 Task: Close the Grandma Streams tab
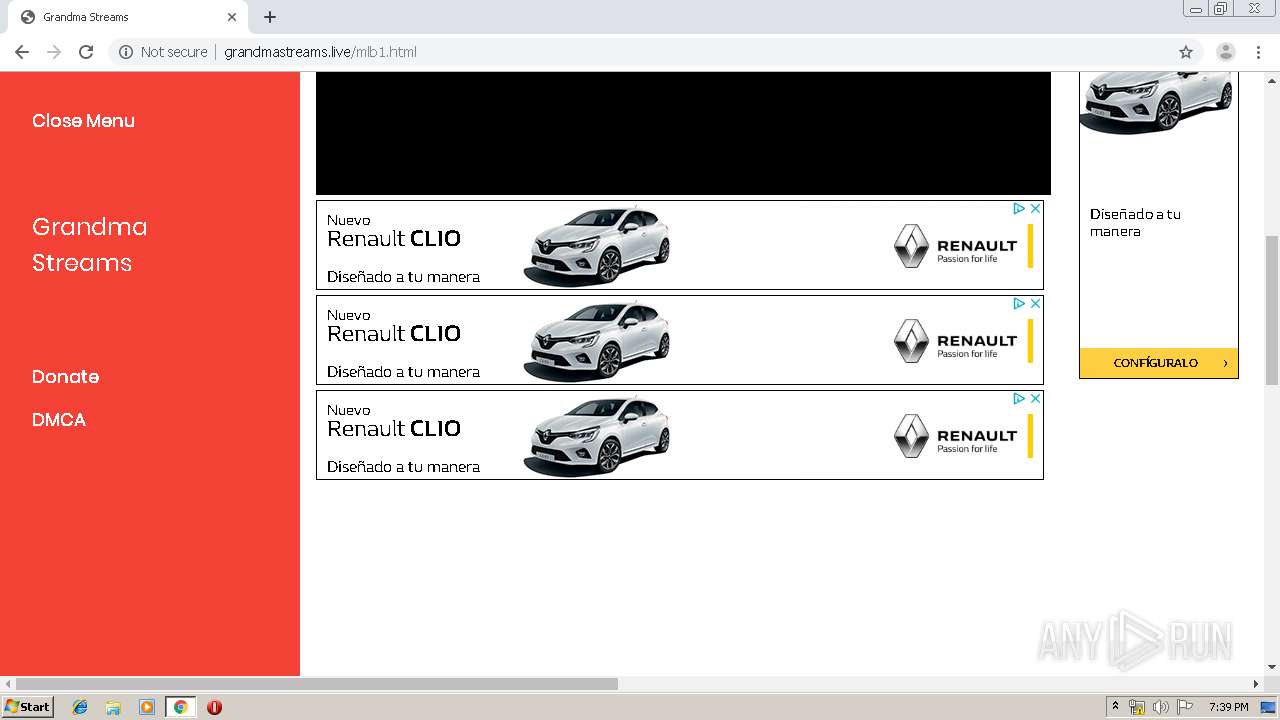tap(231, 17)
